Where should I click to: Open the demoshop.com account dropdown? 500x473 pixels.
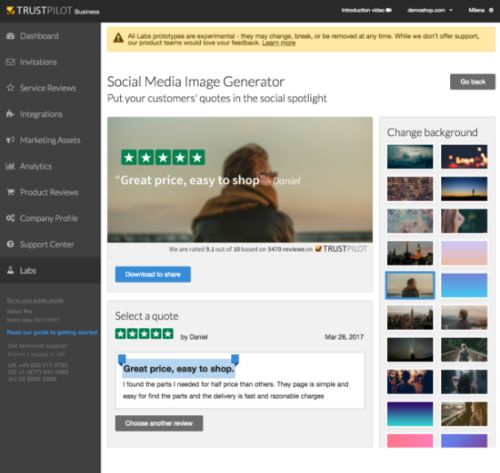(x=430, y=10)
